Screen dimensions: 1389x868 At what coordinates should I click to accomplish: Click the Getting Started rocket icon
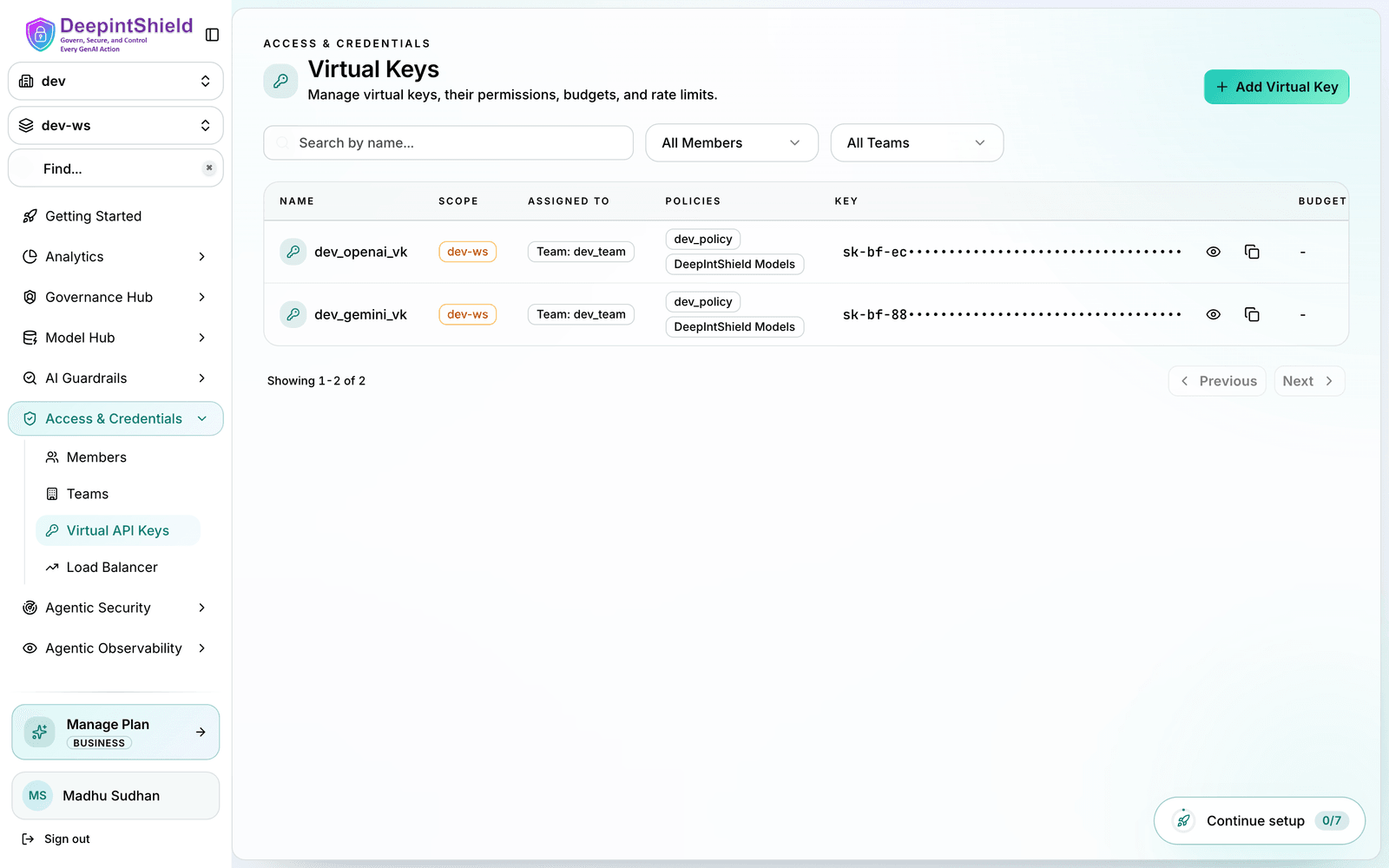[x=30, y=216]
